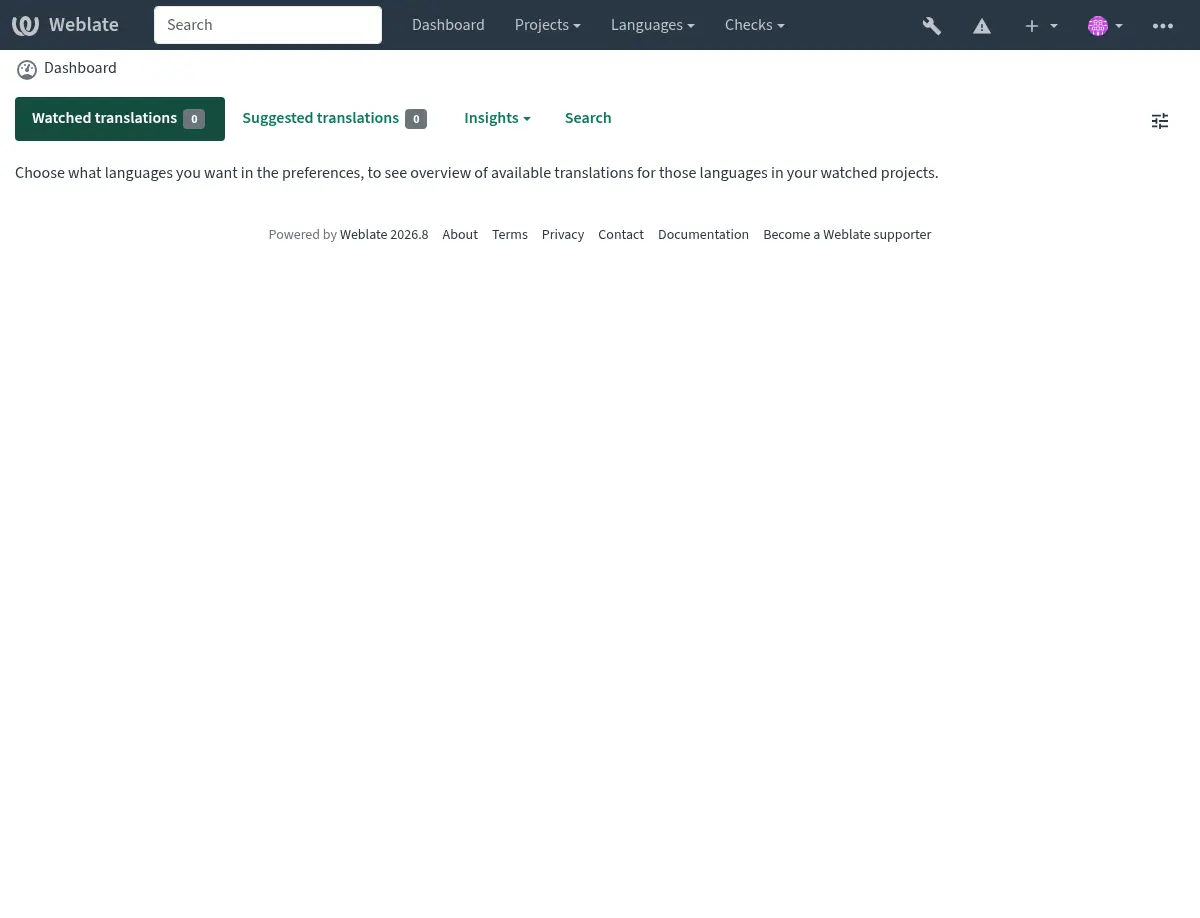The height and width of the screenshot is (918, 1200).
Task: Click the Dashboard breadcrumb link
Action: [80, 68]
